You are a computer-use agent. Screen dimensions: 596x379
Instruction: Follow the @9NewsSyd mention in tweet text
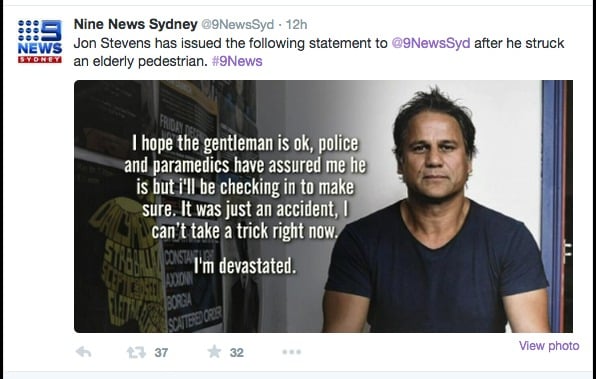pos(431,43)
